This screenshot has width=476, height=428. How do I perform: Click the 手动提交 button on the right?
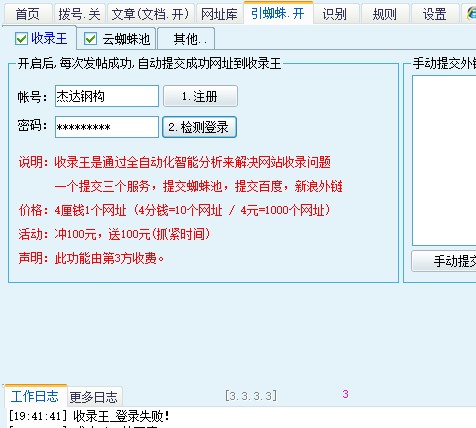tap(444, 261)
